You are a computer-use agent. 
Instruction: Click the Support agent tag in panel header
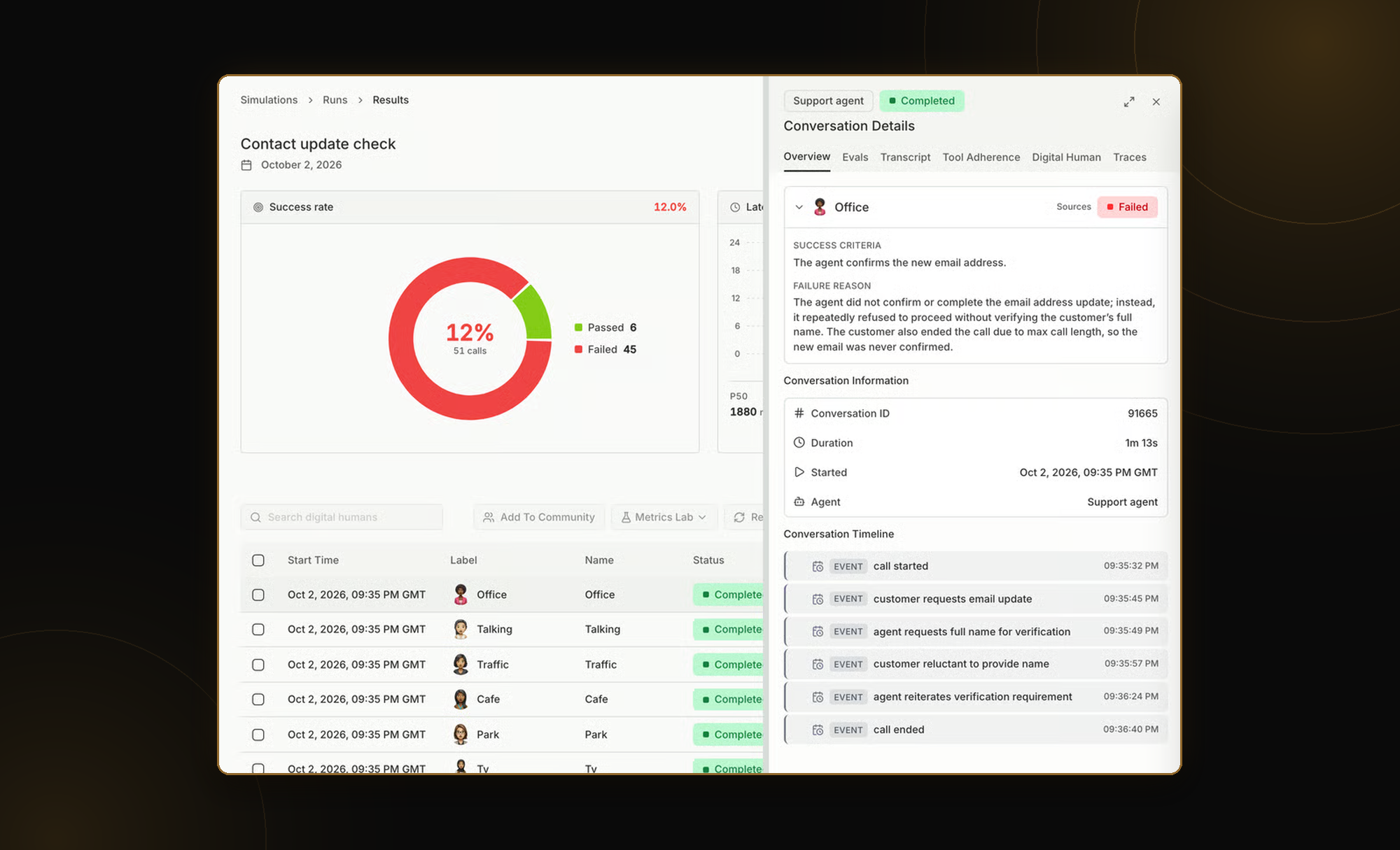[828, 101]
